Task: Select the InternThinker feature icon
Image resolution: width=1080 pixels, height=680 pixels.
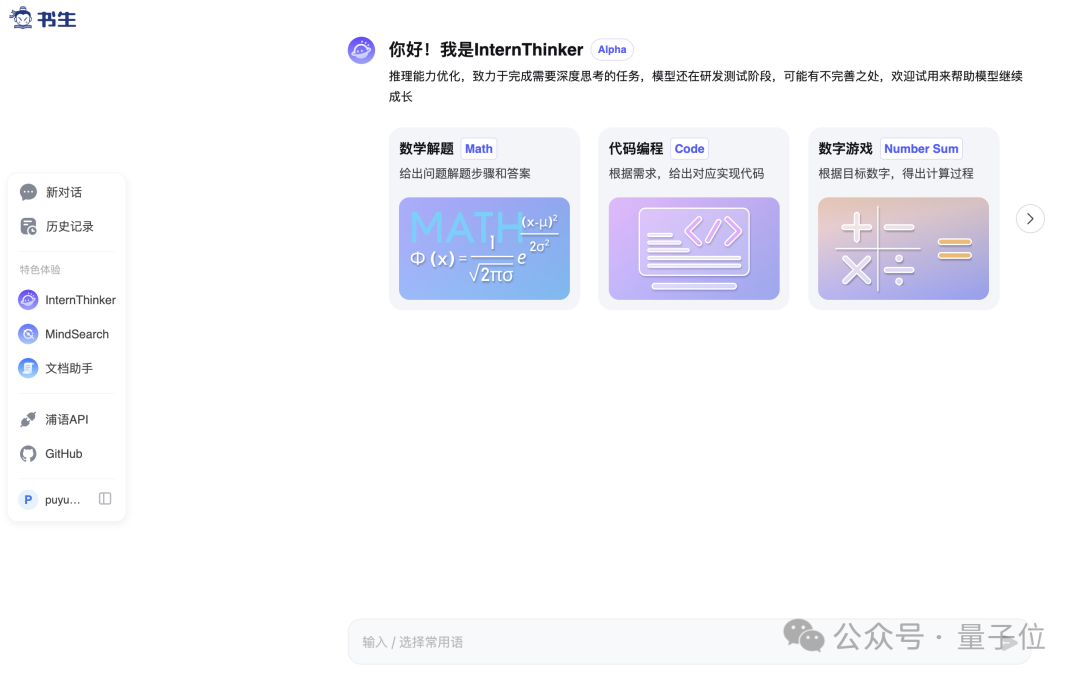Action: 28,300
